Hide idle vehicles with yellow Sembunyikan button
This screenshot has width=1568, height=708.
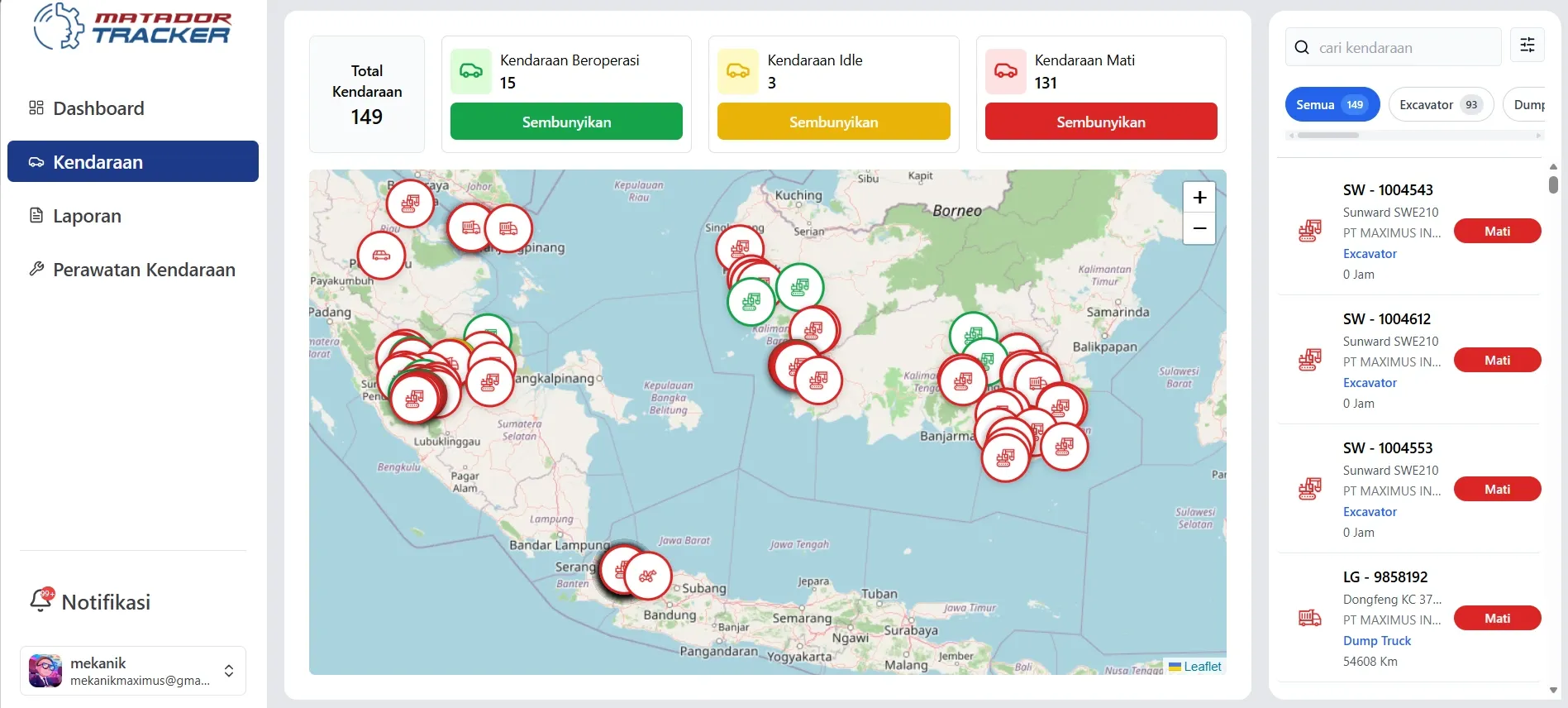(x=833, y=122)
